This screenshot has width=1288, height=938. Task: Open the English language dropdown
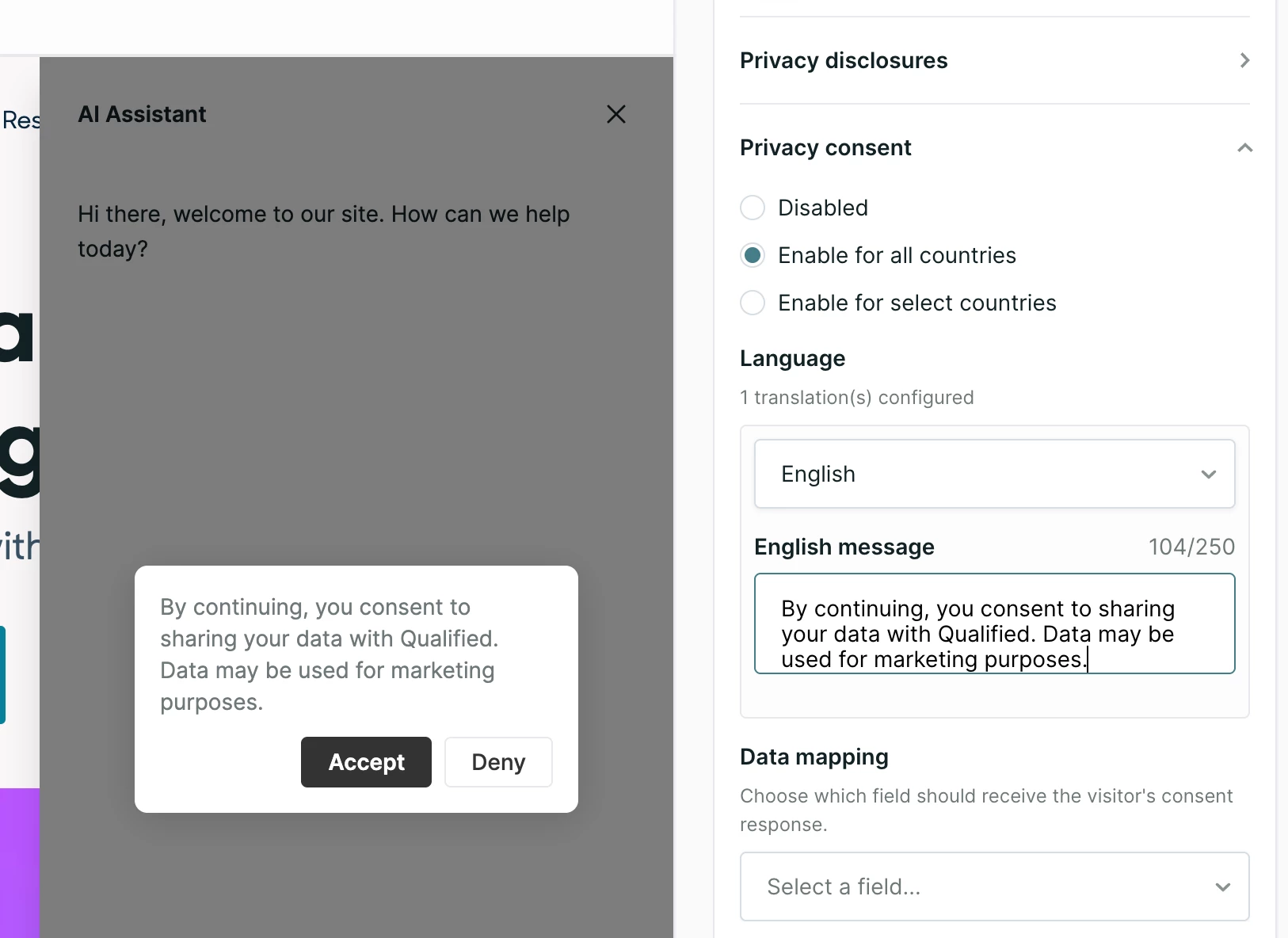coord(994,474)
